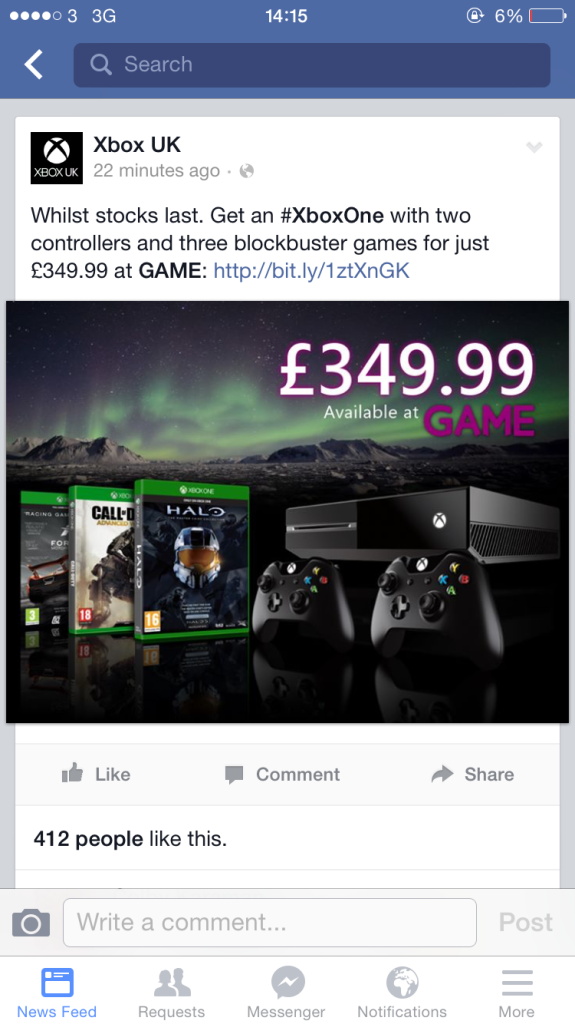Tap the Share arrow icon
The width and height of the screenshot is (575, 1024).
(x=442, y=774)
